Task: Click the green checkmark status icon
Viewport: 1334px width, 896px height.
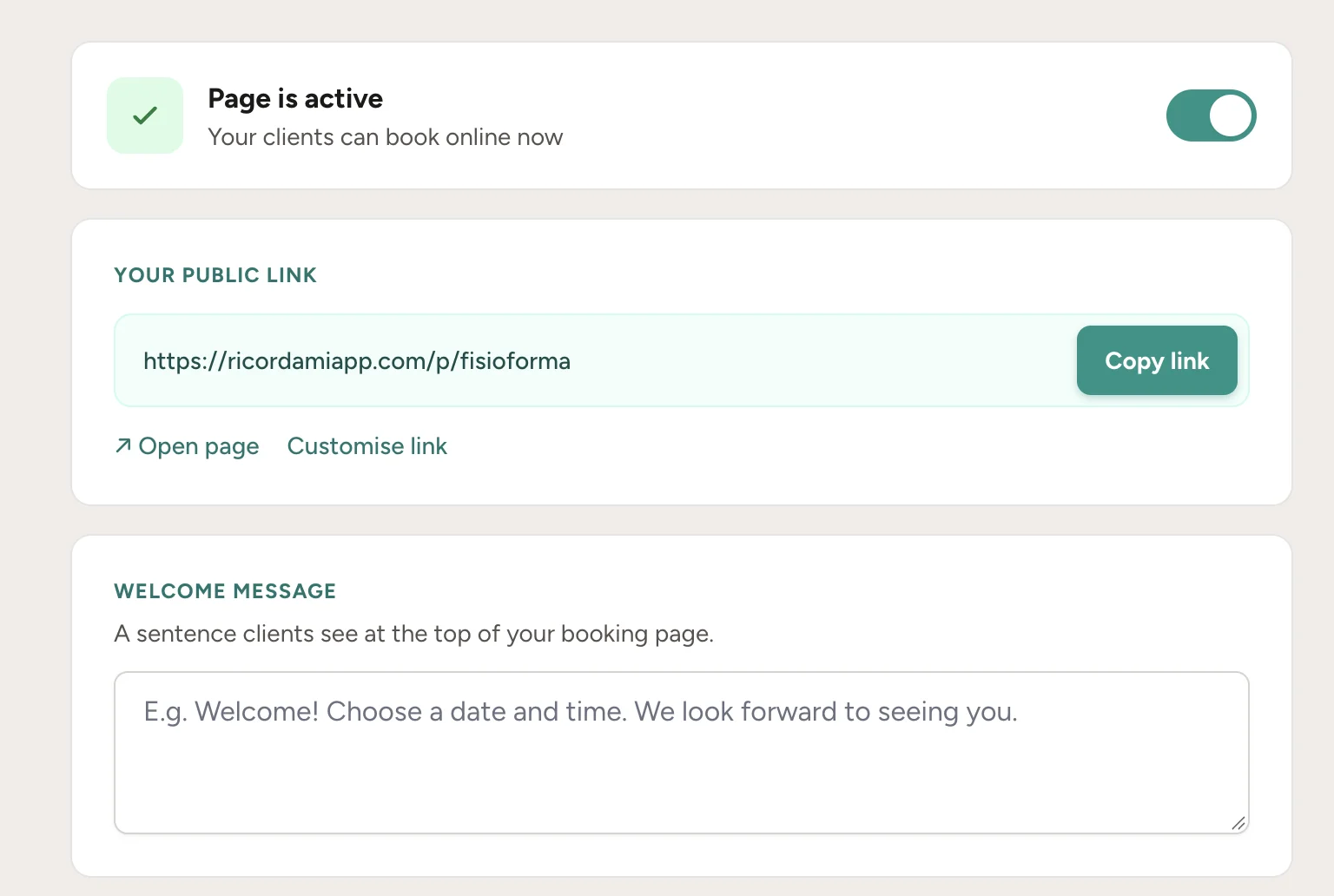Action: [145, 115]
